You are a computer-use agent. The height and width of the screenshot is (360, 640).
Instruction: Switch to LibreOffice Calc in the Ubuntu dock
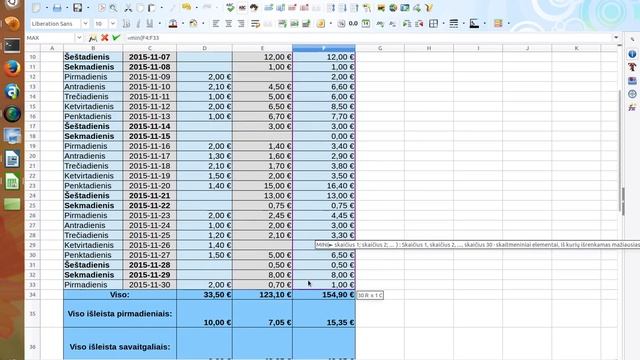(x=12, y=181)
